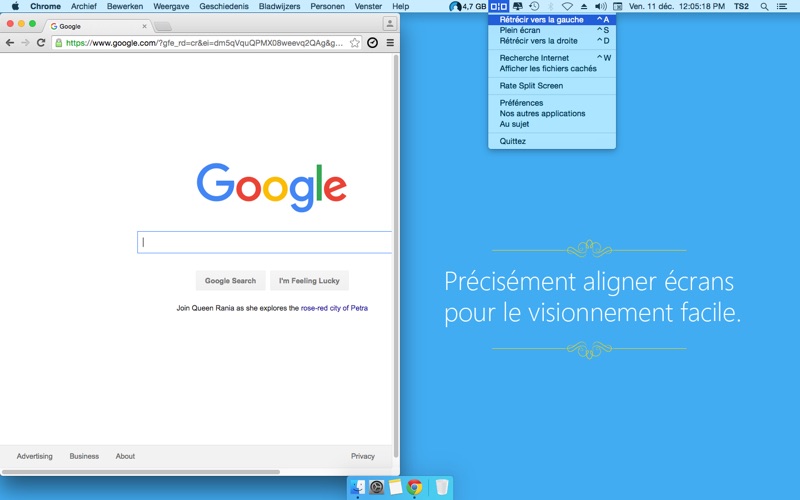Click Rate Split Screen menu item
800x500 pixels.
pos(552,86)
